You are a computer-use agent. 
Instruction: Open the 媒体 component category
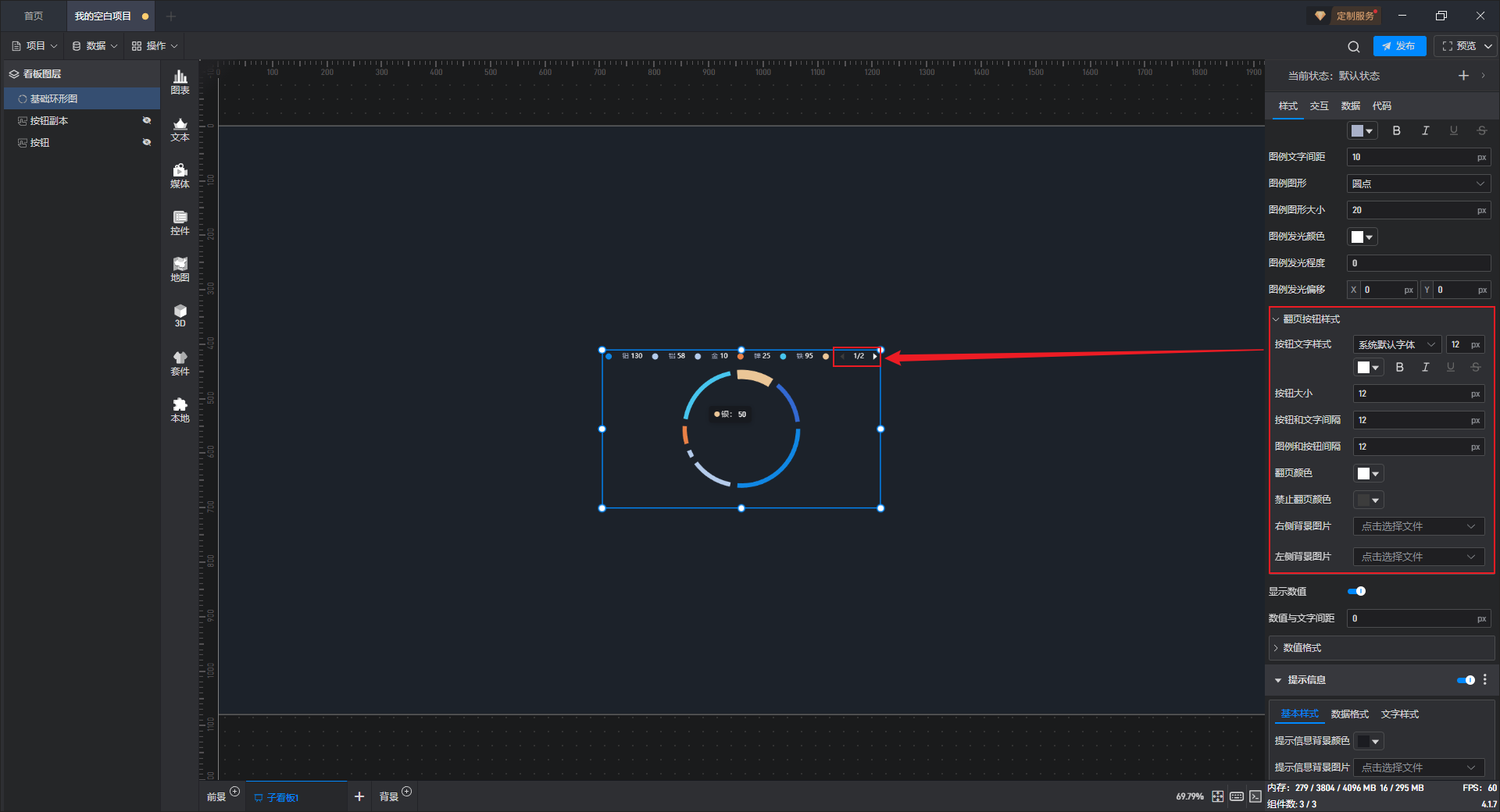click(180, 176)
